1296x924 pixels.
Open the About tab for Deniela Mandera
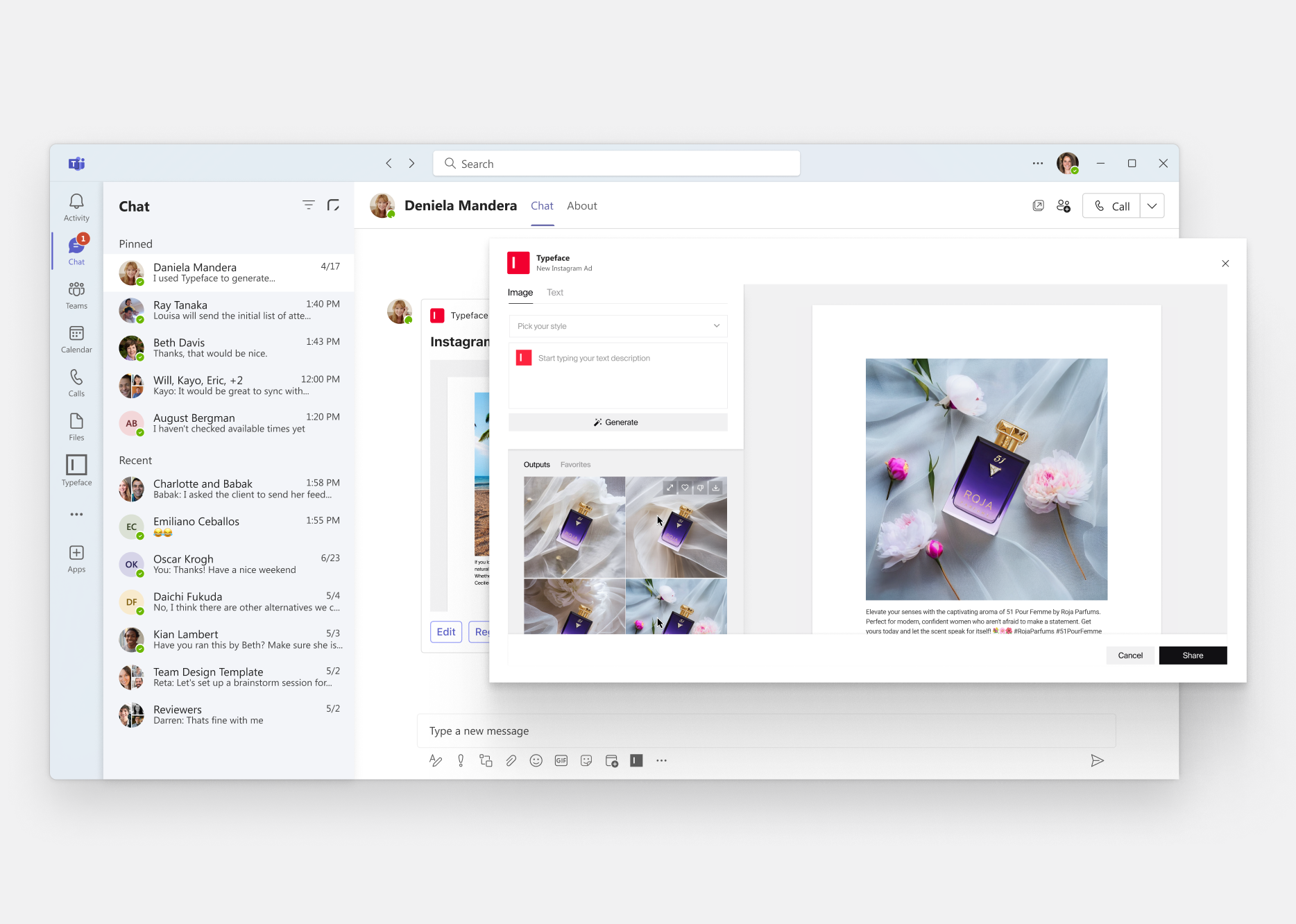point(581,206)
